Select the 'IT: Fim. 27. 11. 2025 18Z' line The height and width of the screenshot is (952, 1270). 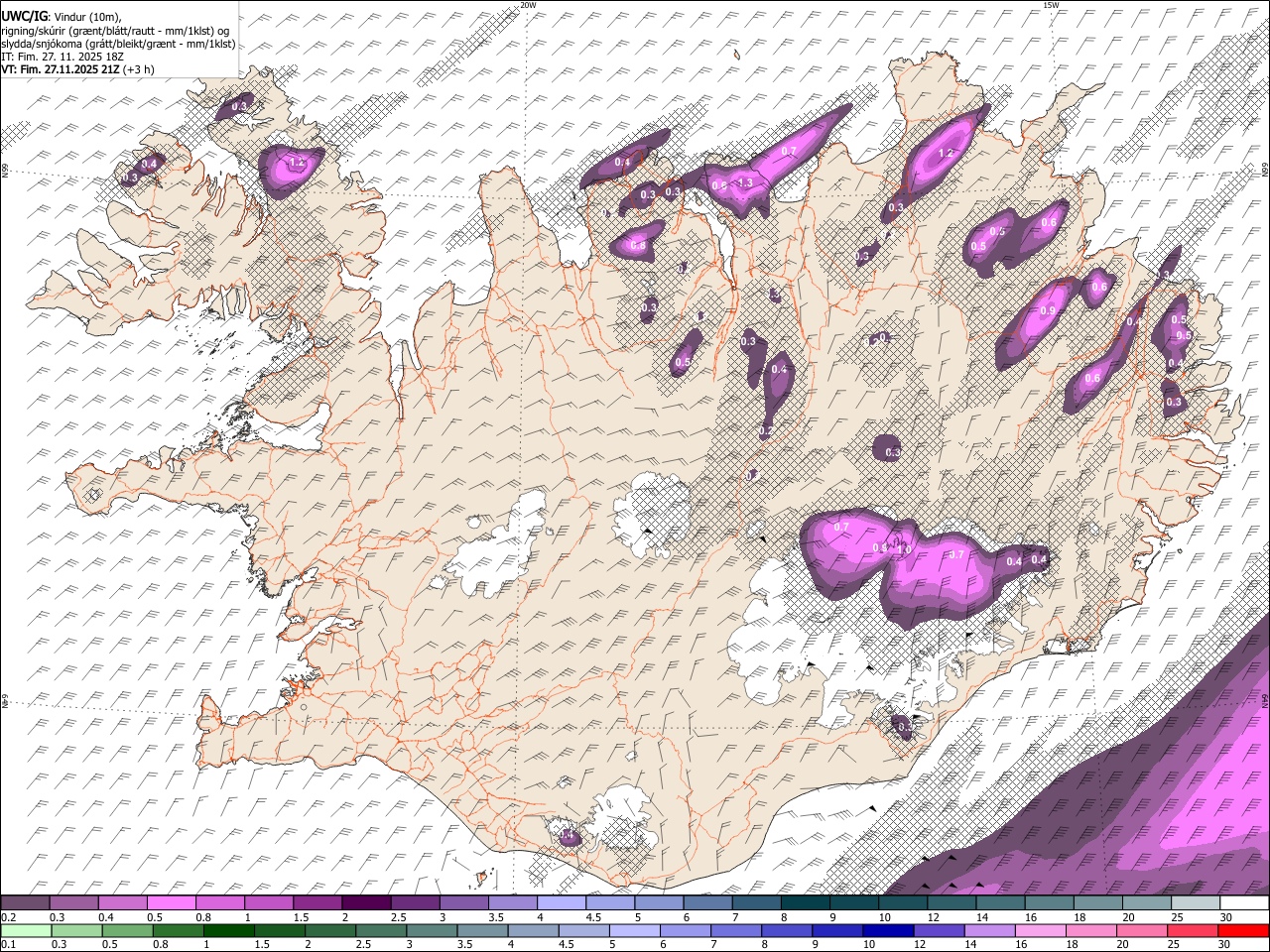click(x=63, y=57)
